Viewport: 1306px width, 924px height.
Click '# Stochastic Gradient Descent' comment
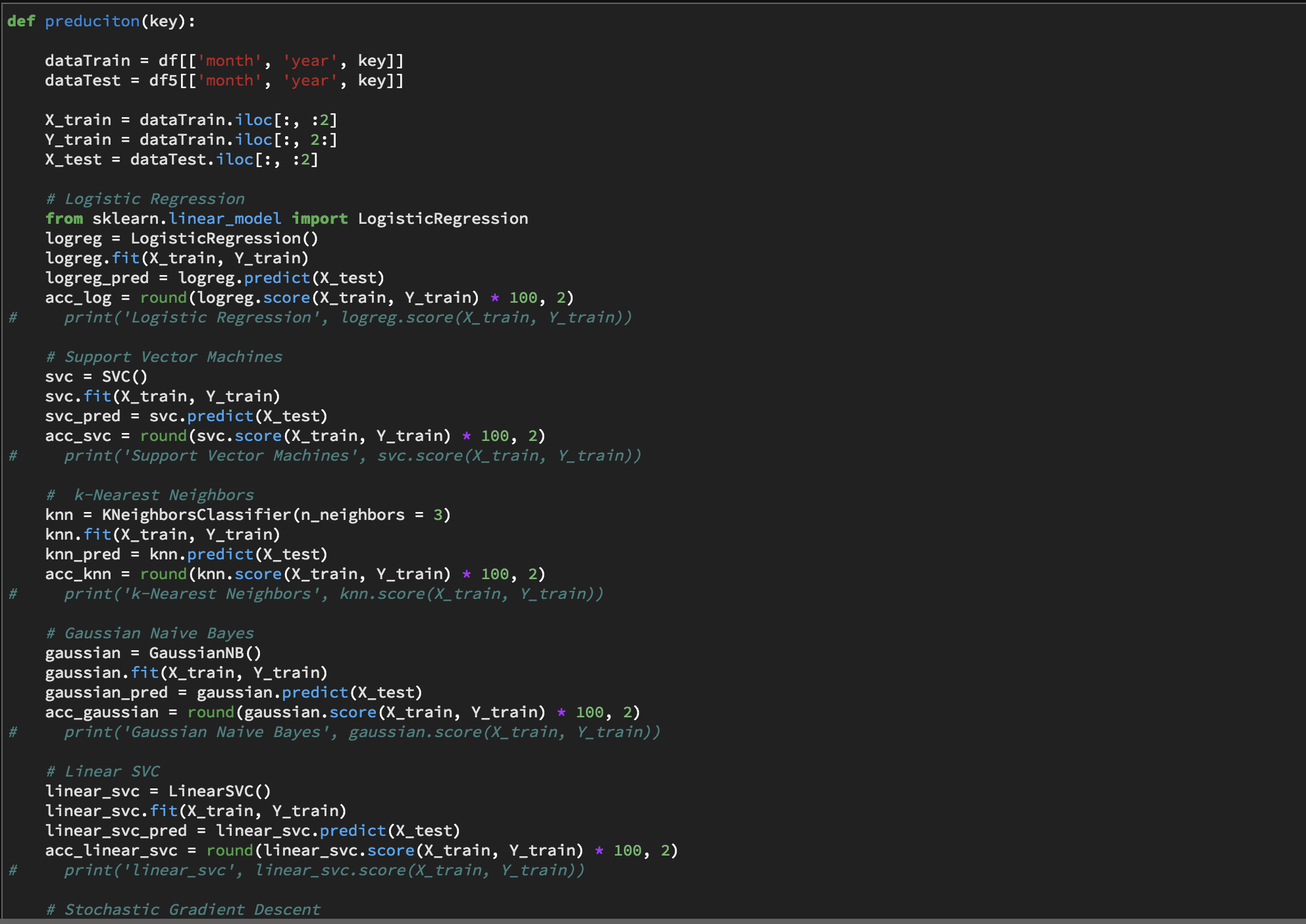183,910
